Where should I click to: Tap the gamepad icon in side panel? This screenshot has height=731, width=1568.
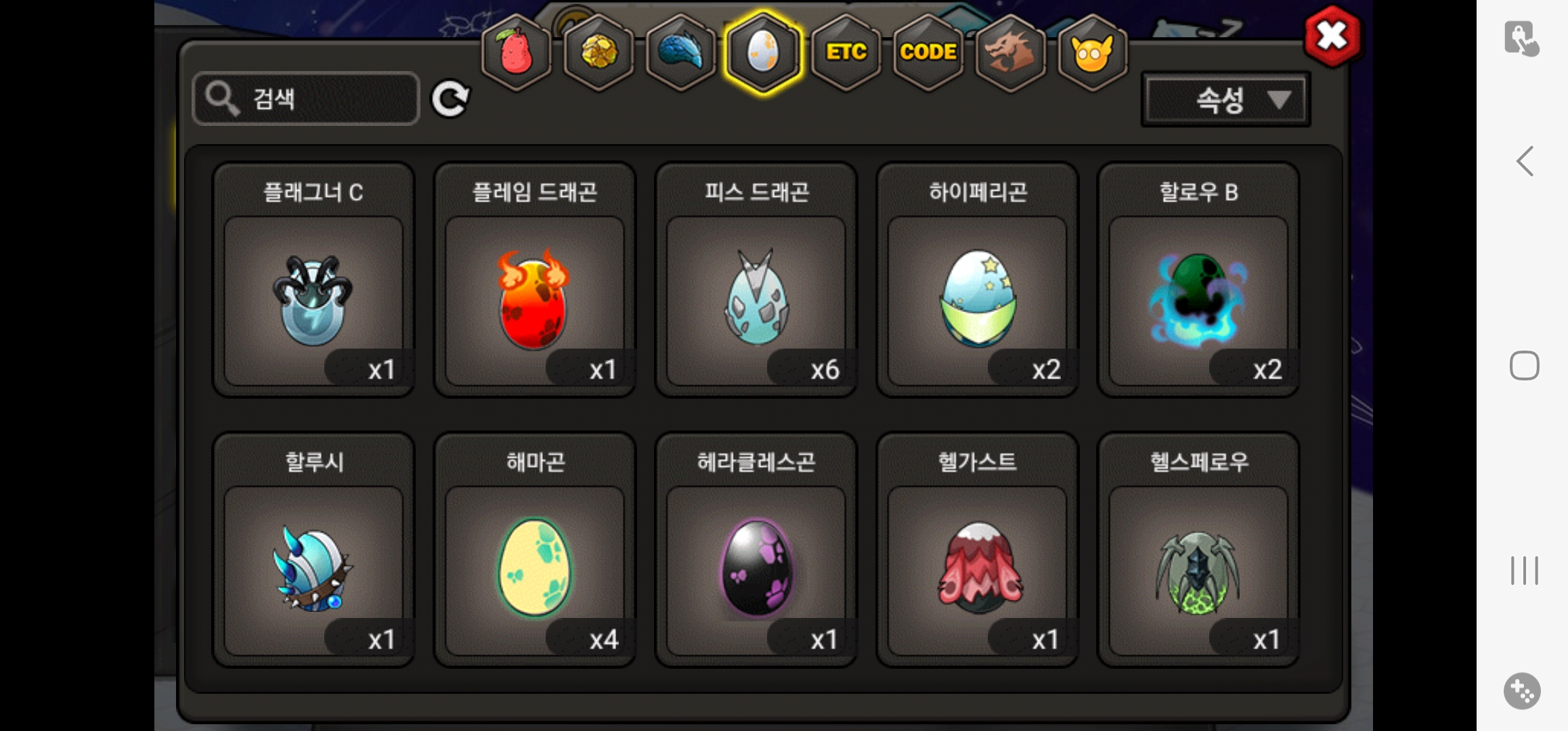[x=1522, y=690]
